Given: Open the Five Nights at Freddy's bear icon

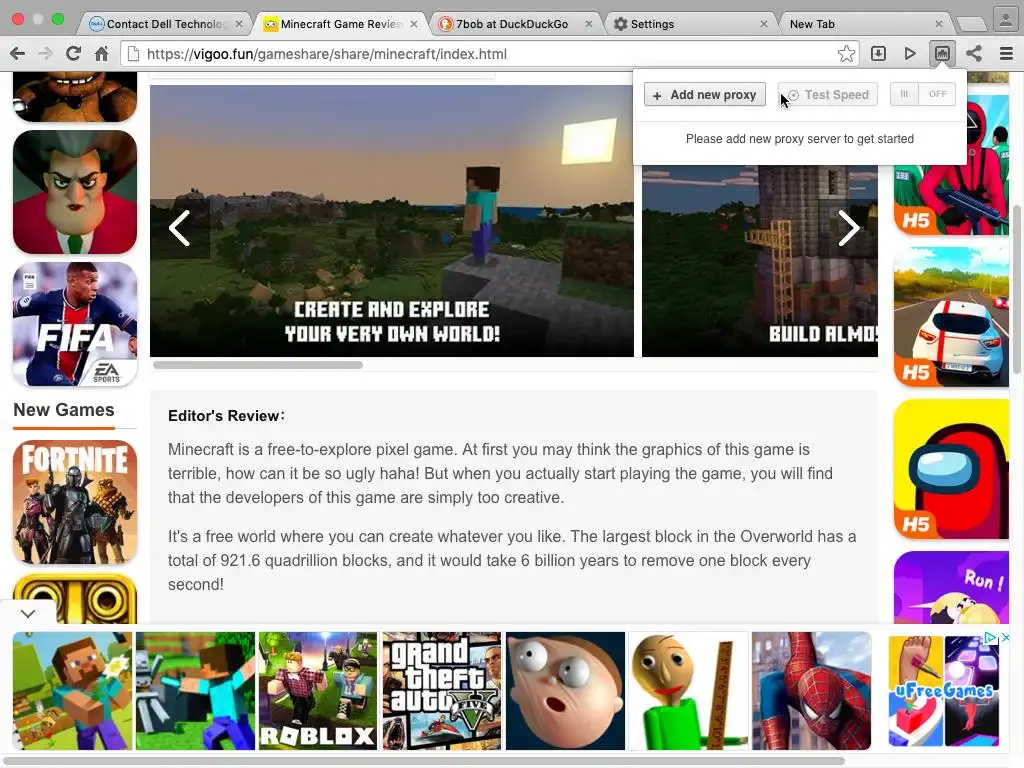Looking at the screenshot, I should (x=75, y=97).
